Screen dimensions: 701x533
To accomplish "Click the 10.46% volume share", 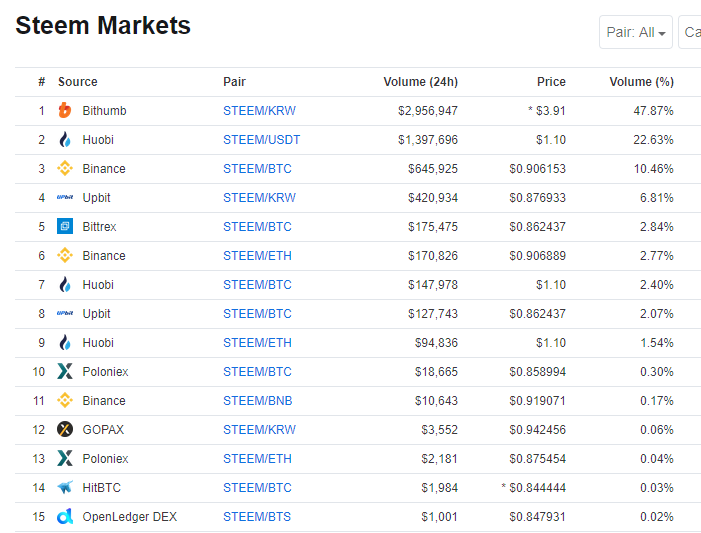I will pyautogui.click(x=654, y=169).
